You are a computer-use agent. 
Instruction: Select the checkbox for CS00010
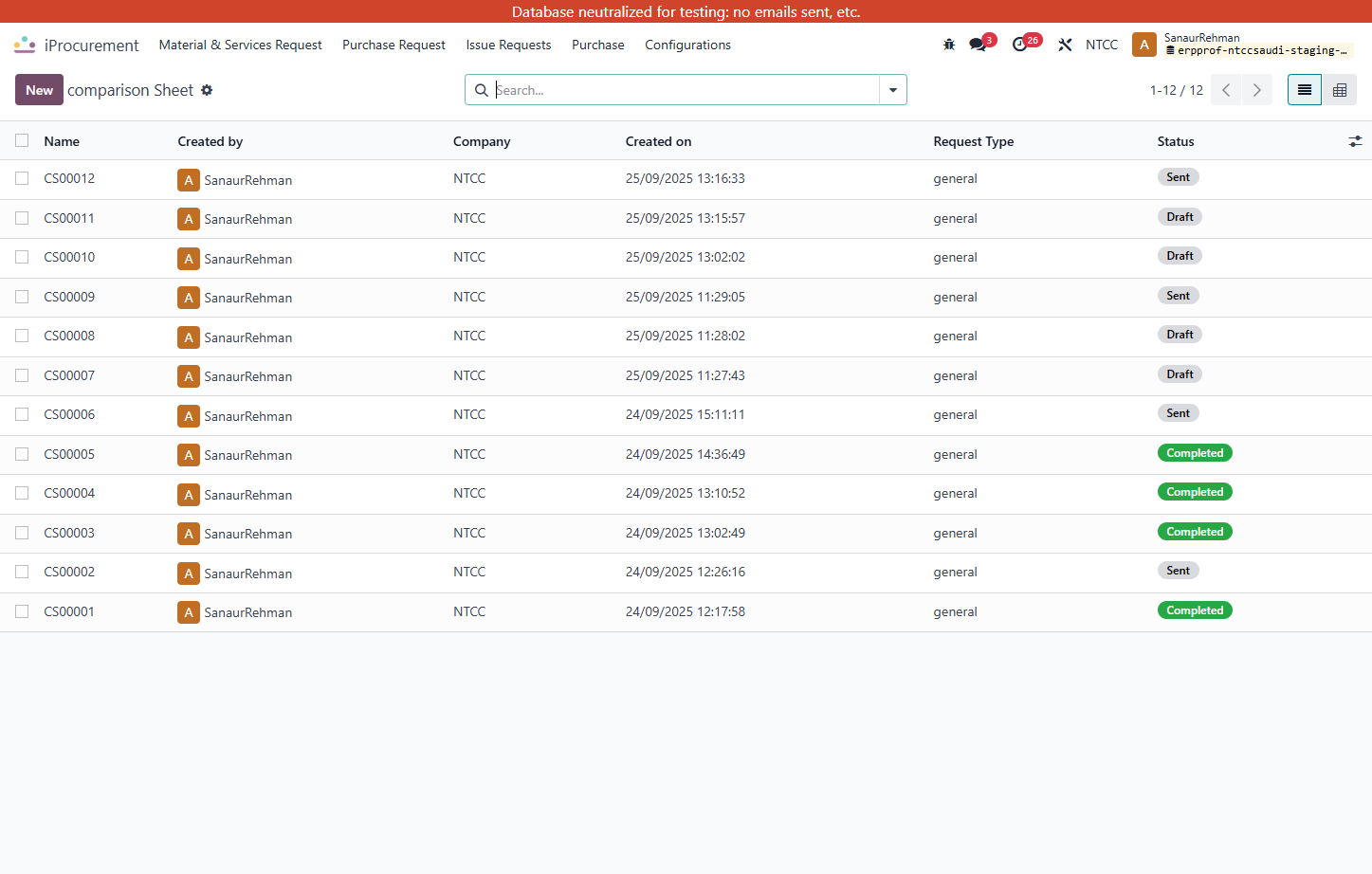(22, 257)
